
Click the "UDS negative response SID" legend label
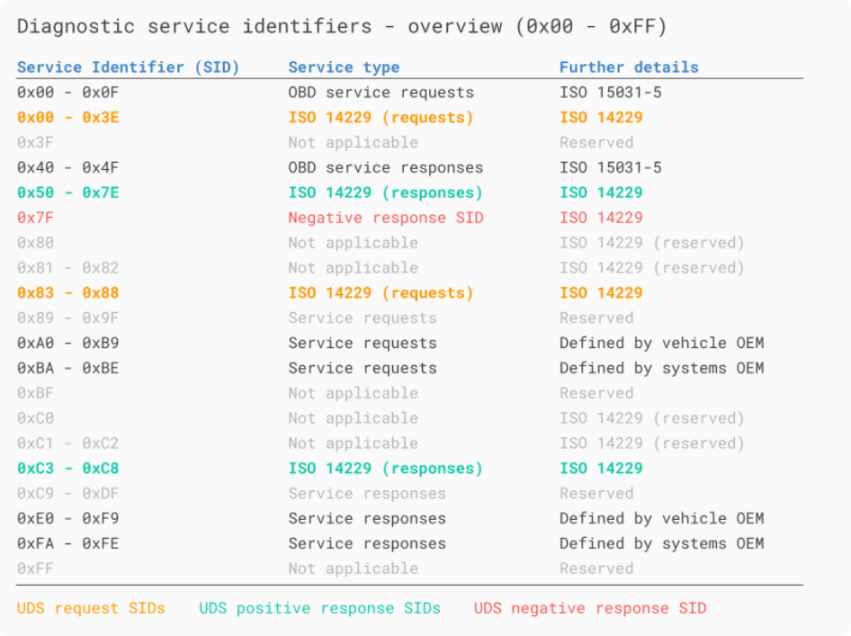589,608
